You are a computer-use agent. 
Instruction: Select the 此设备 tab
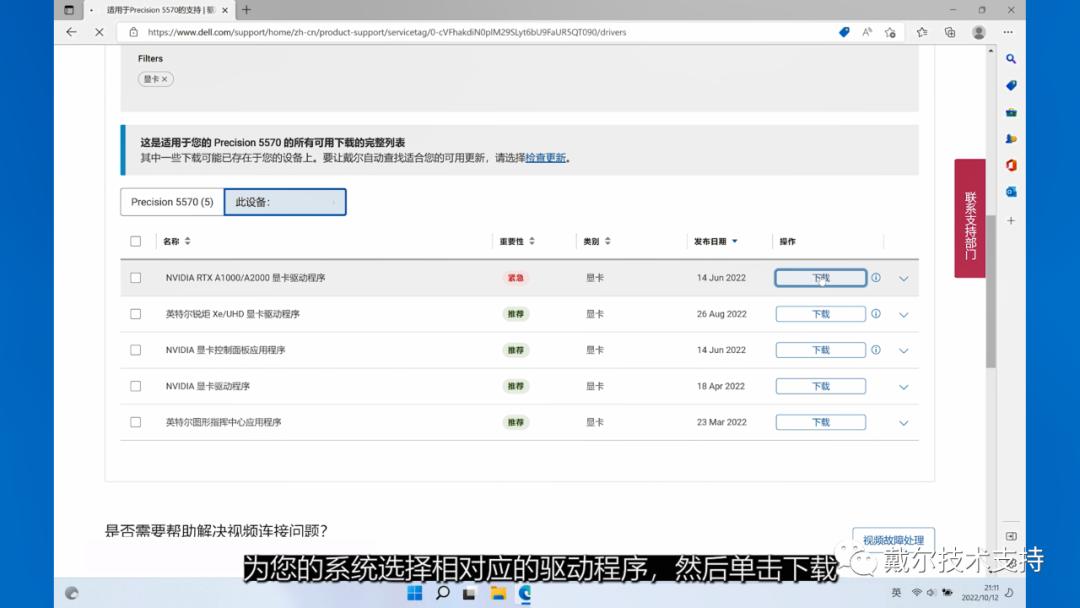(285, 202)
